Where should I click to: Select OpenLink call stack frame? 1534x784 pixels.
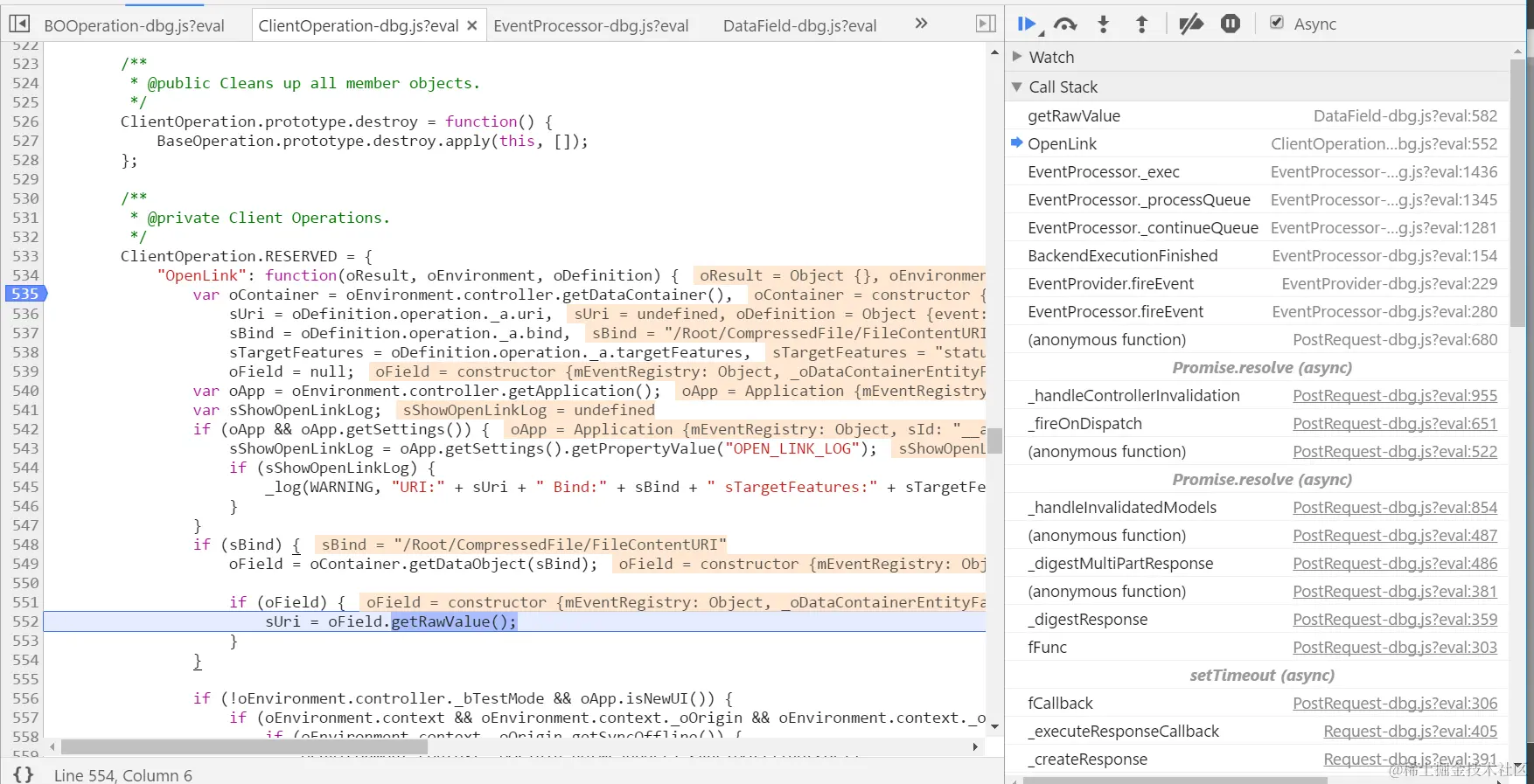tap(1258, 144)
